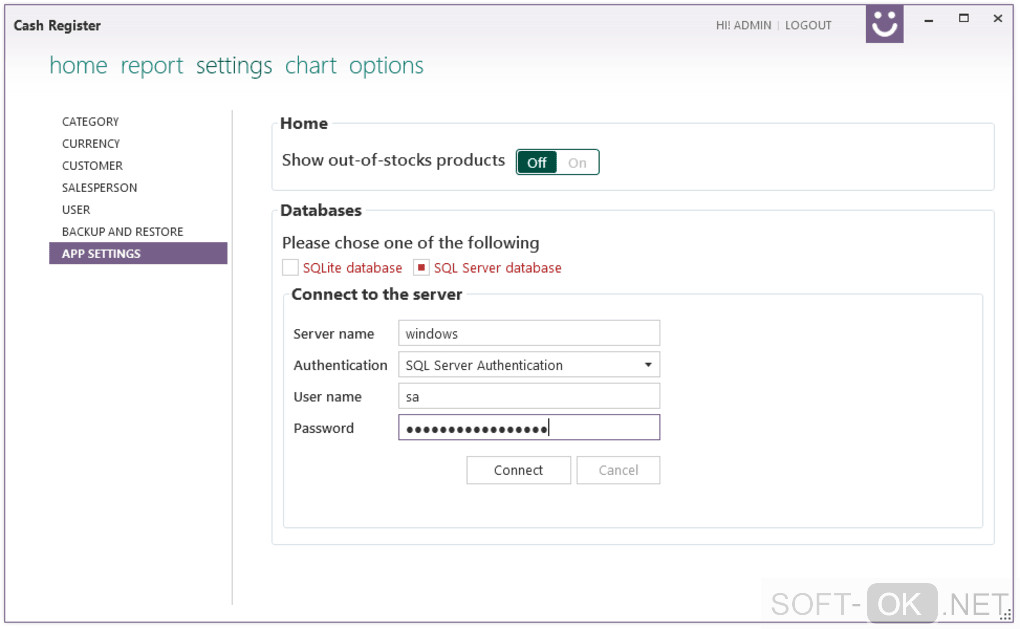Viewport: 1020px width, 629px height.
Task: Focus the User name text field
Action: click(x=529, y=397)
